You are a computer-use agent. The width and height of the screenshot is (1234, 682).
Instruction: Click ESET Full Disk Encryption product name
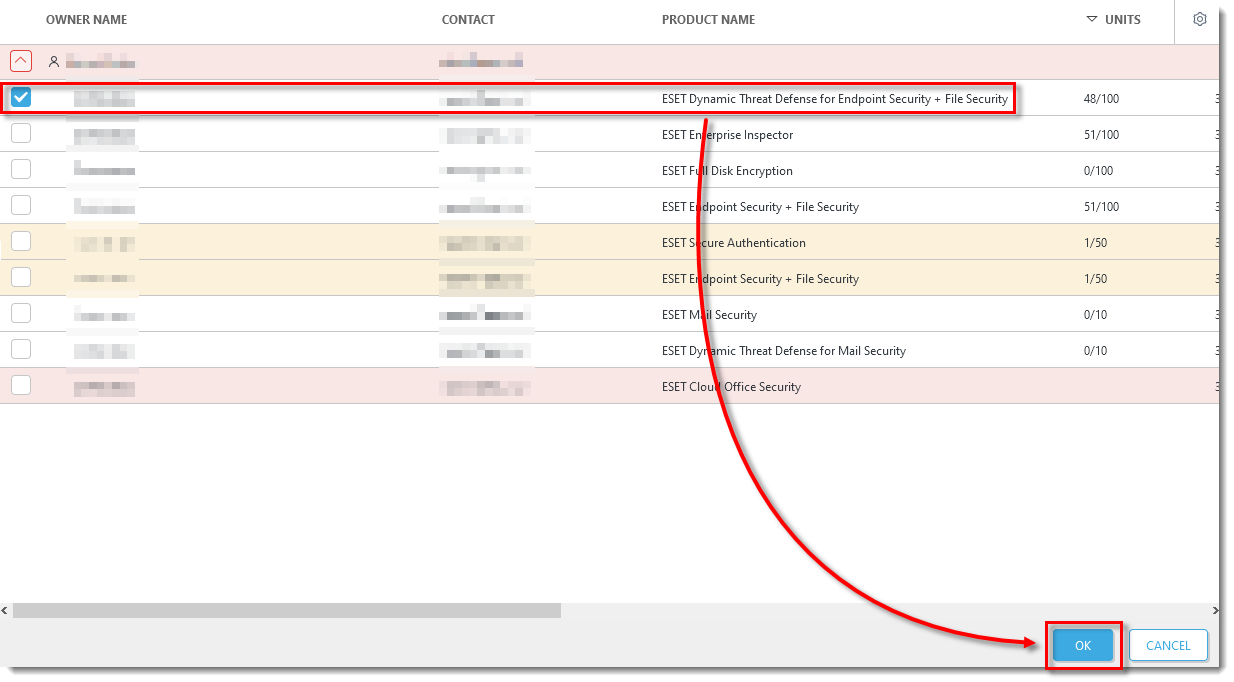tap(727, 171)
